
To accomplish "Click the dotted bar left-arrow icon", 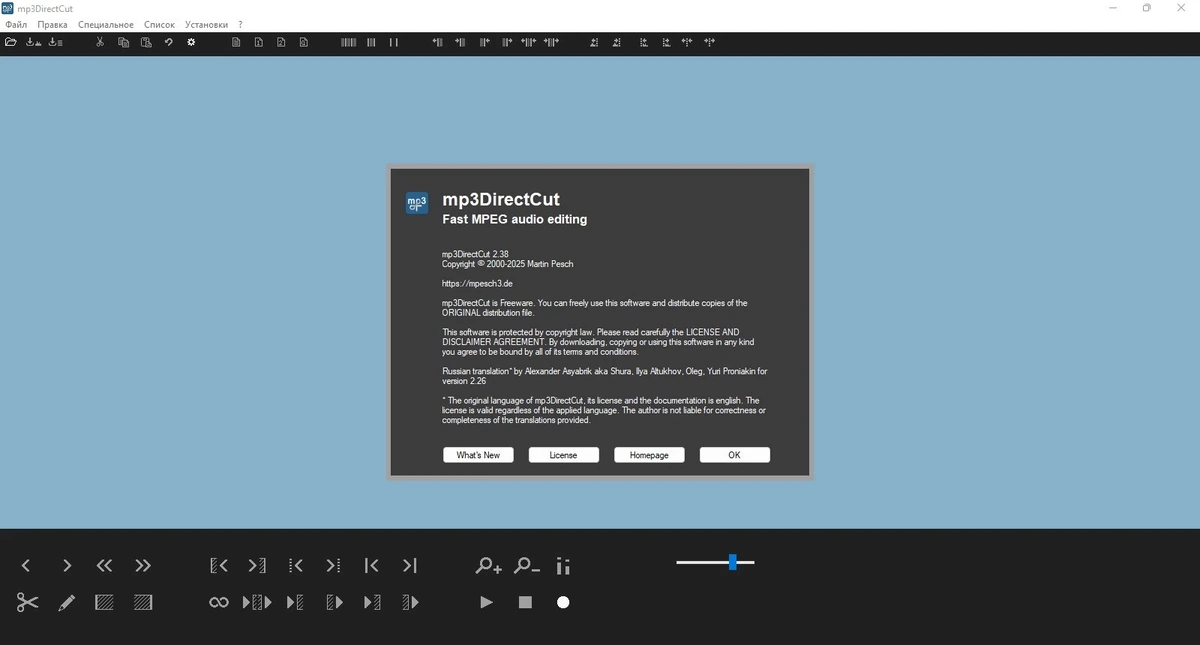I will 296,566.
